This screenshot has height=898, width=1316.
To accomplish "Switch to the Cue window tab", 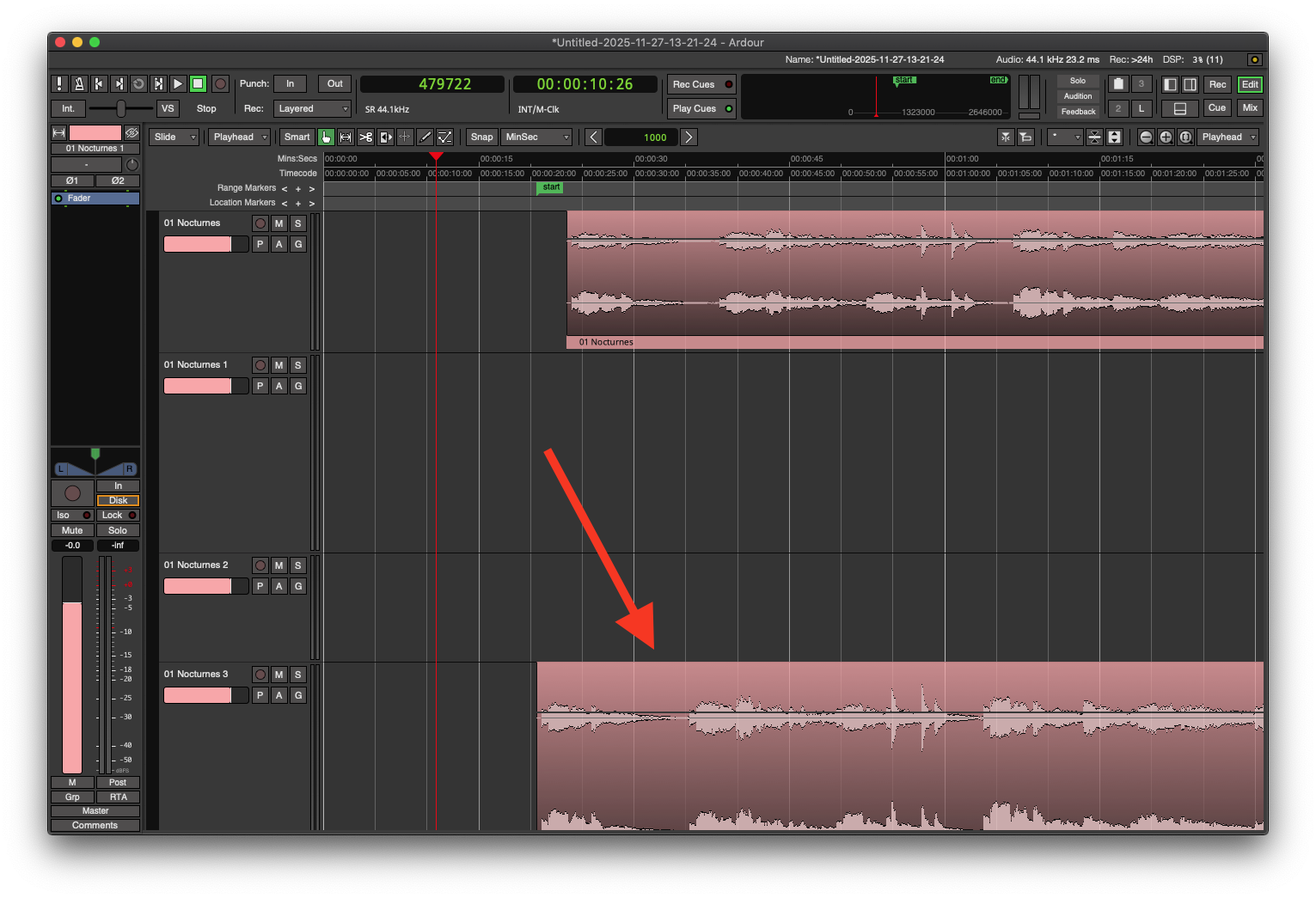I will pos(1217,108).
